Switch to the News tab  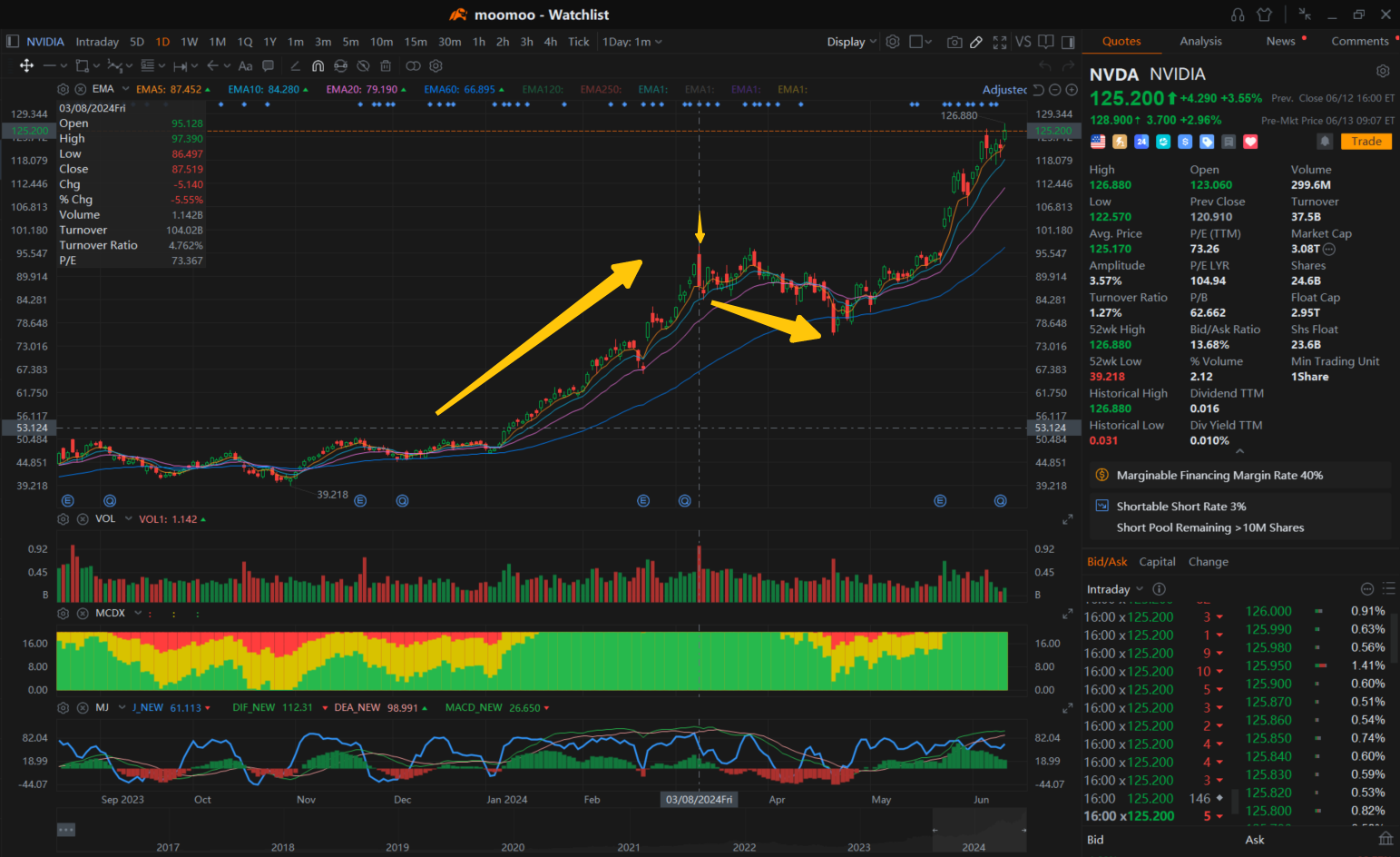[x=1280, y=41]
